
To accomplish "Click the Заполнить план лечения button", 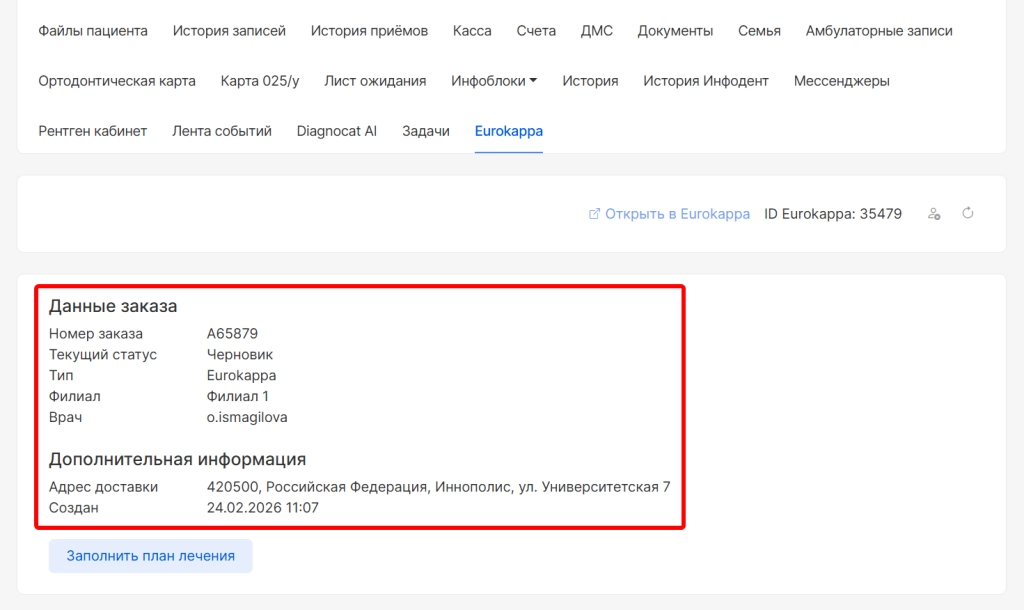I will (151, 556).
